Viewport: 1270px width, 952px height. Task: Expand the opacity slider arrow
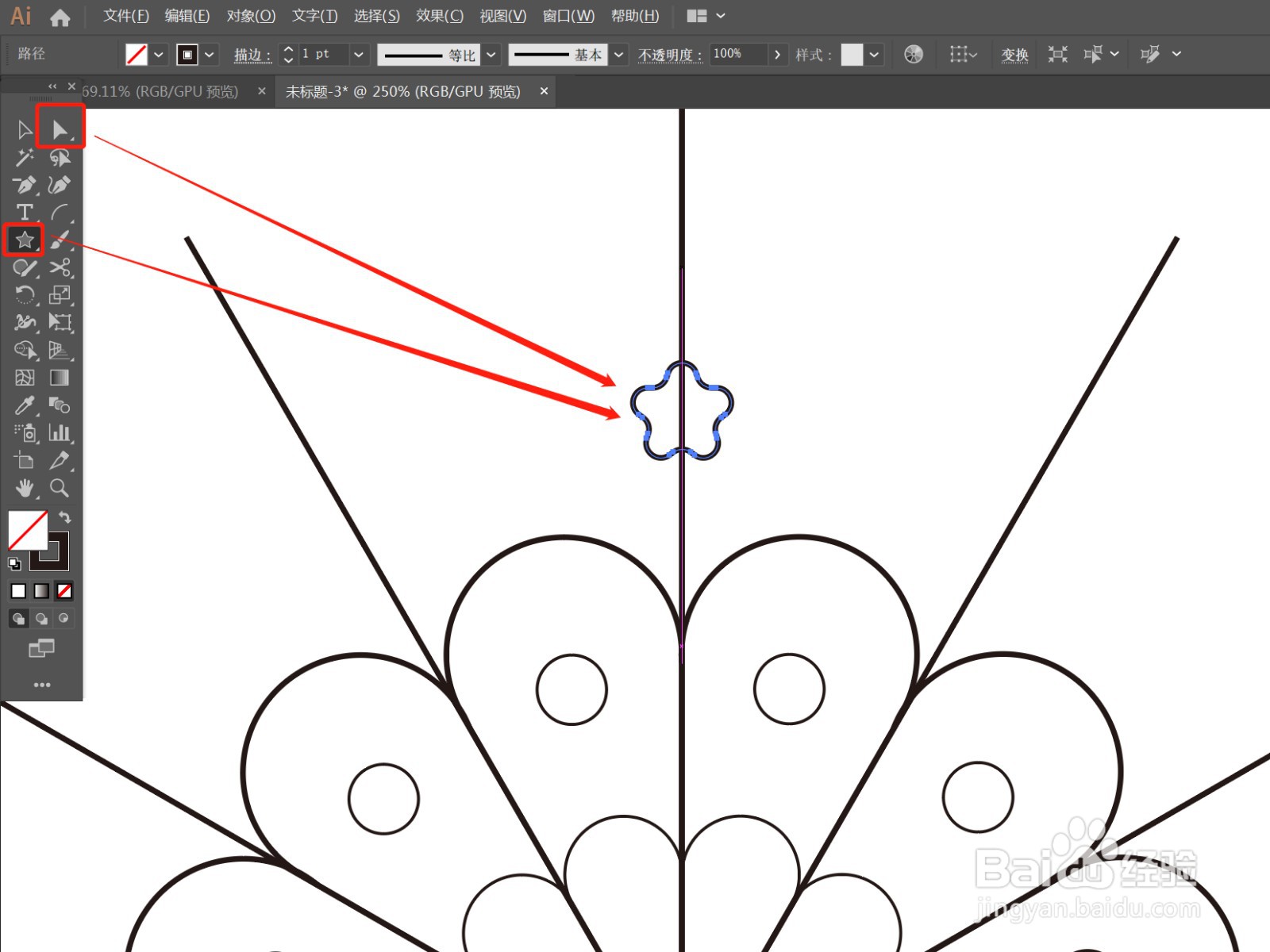coord(777,54)
